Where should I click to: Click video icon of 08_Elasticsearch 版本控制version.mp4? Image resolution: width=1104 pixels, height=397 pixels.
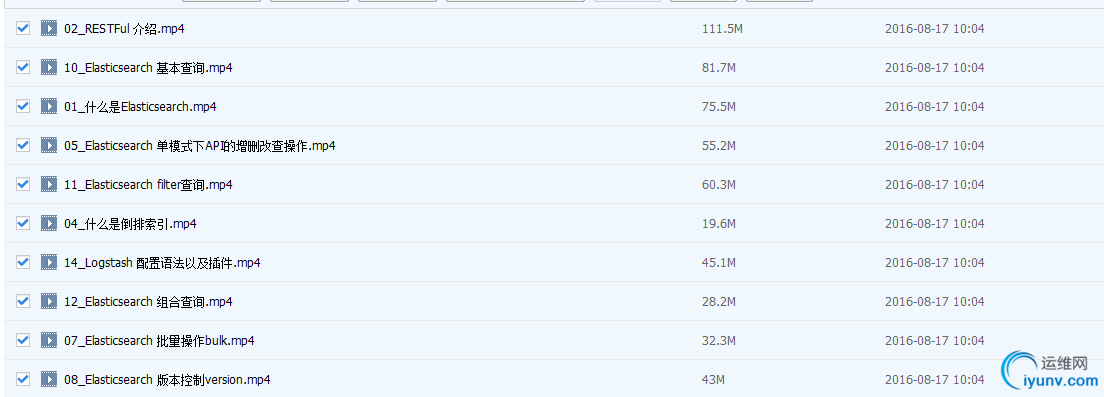coord(49,379)
